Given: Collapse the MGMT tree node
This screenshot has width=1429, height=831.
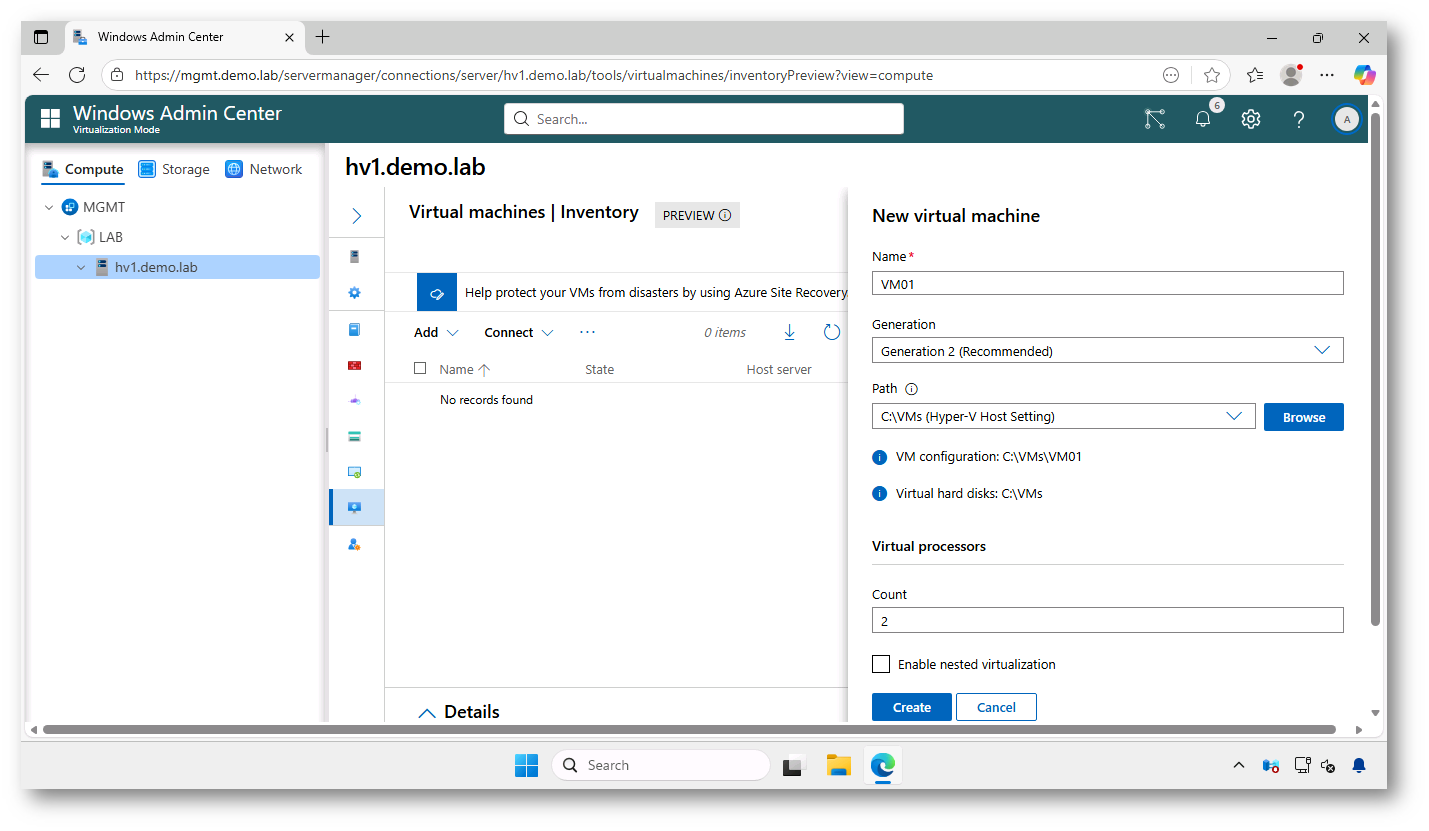Looking at the screenshot, I should coord(50,208).
